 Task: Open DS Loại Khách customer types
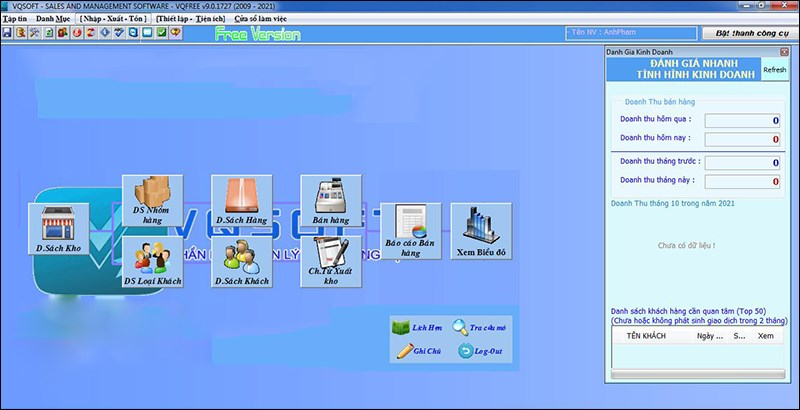coord(152,262)
